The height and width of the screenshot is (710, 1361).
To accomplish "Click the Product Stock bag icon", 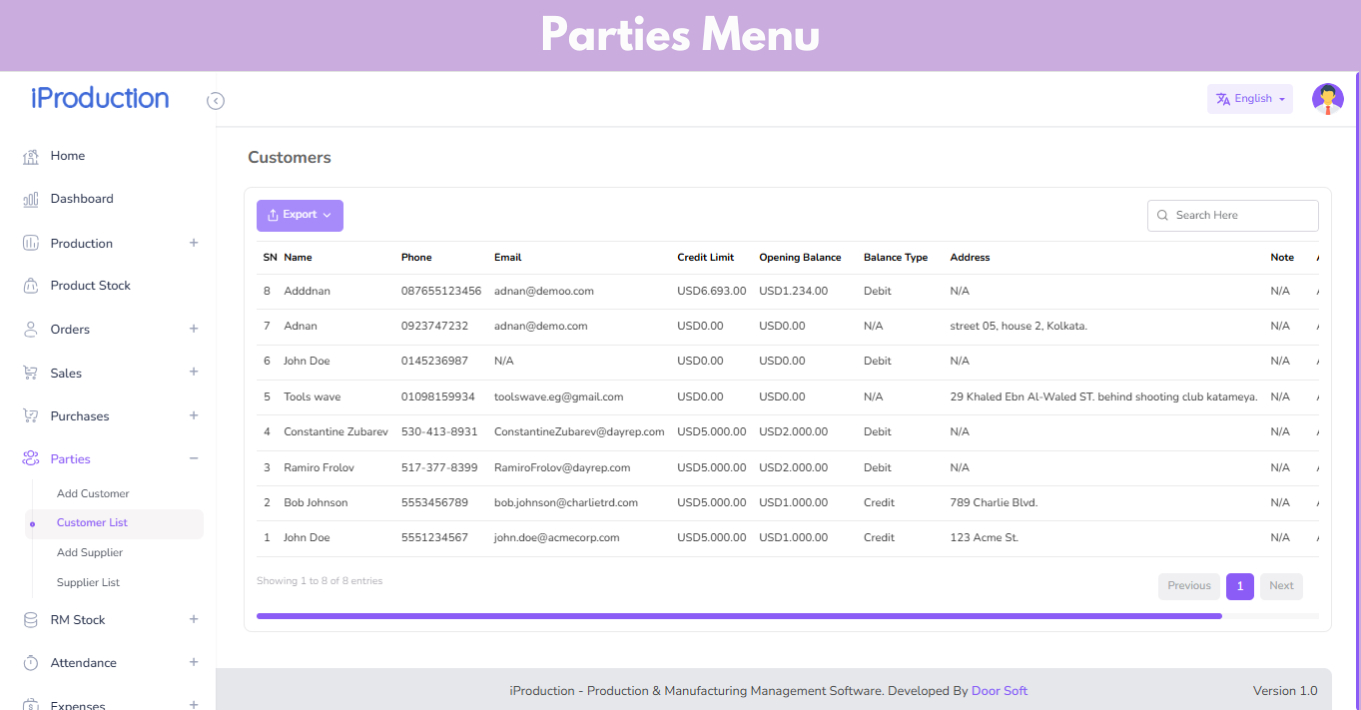I will (x=31, y=286).
